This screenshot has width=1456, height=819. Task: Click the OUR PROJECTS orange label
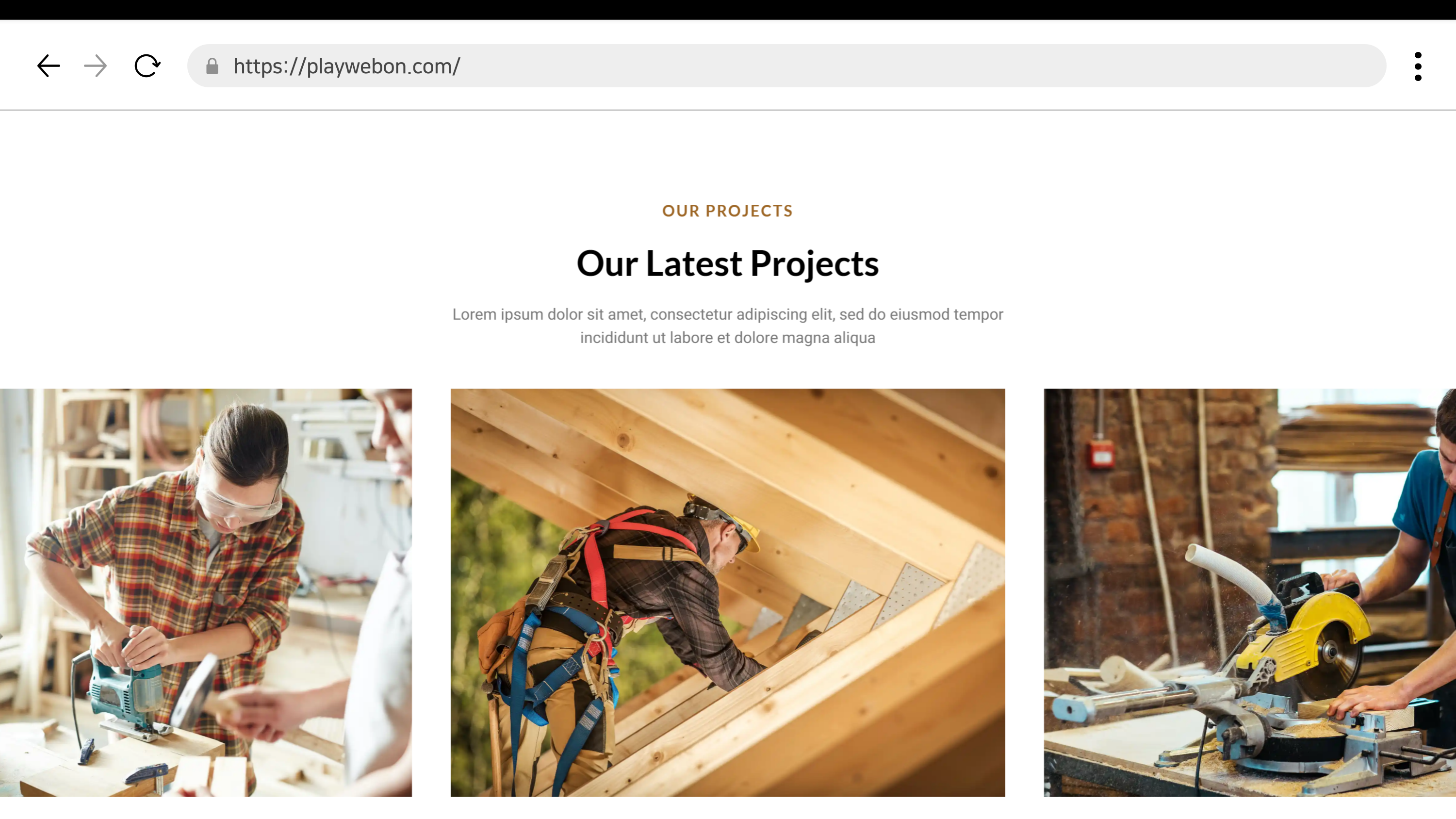[x=727, y=211]
